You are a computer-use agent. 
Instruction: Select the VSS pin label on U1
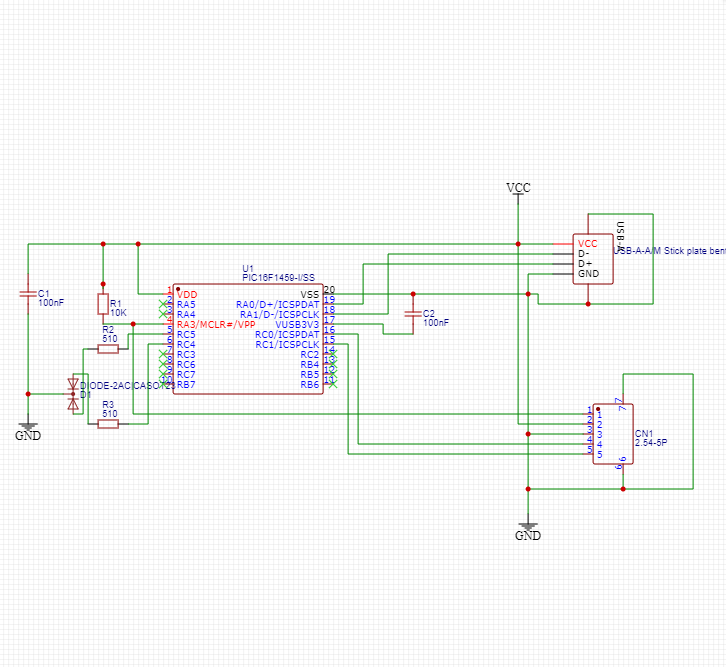click(309, 294)
